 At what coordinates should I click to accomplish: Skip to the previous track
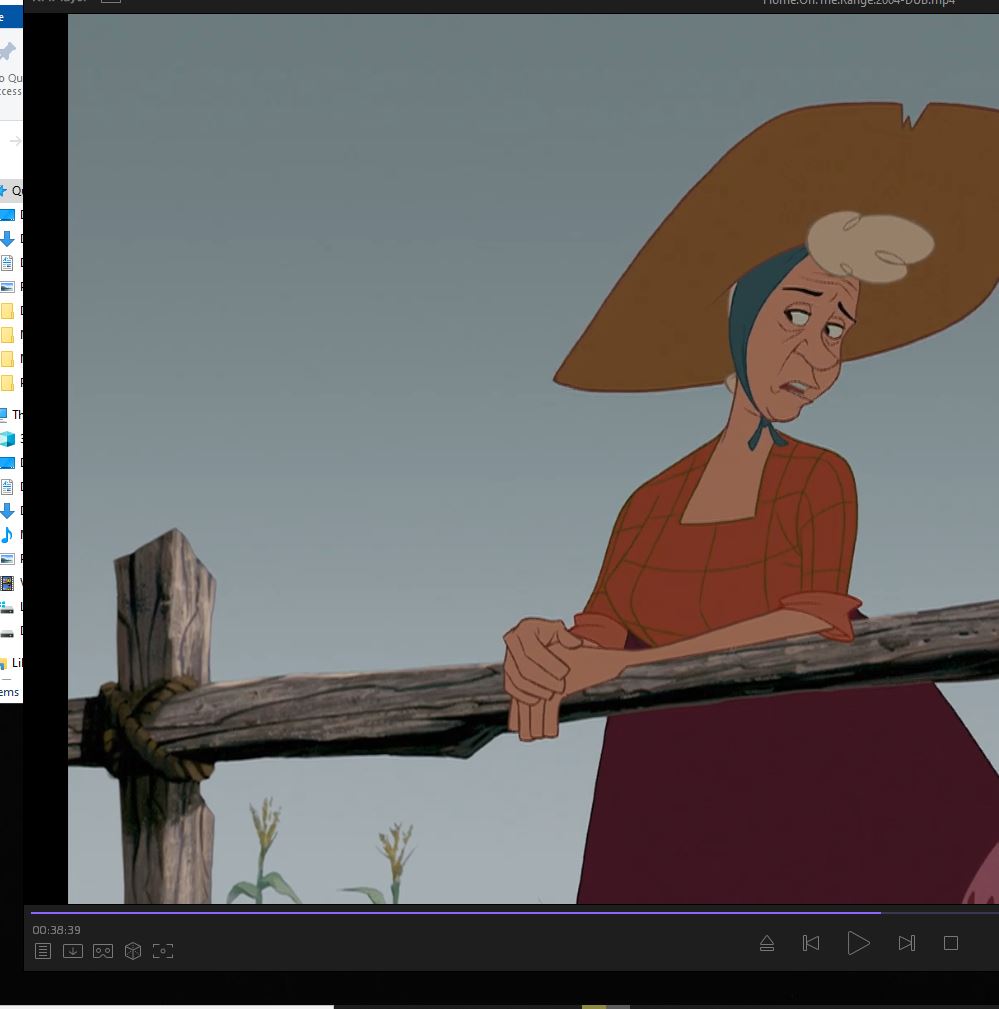[x=811, y=943]
